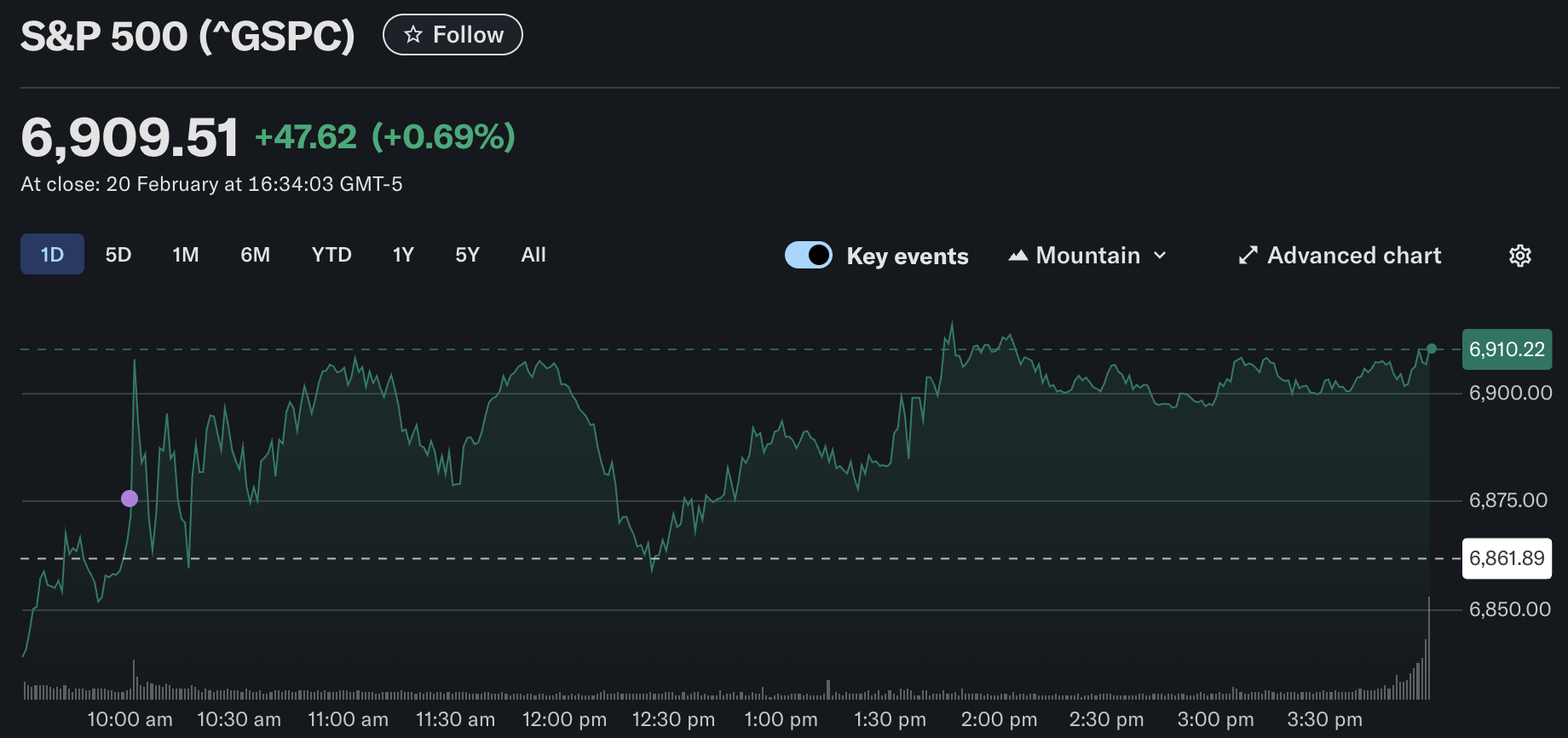Expand the chevron next to Mountain
1568x738 pixels.
(x=1160, y=256)
